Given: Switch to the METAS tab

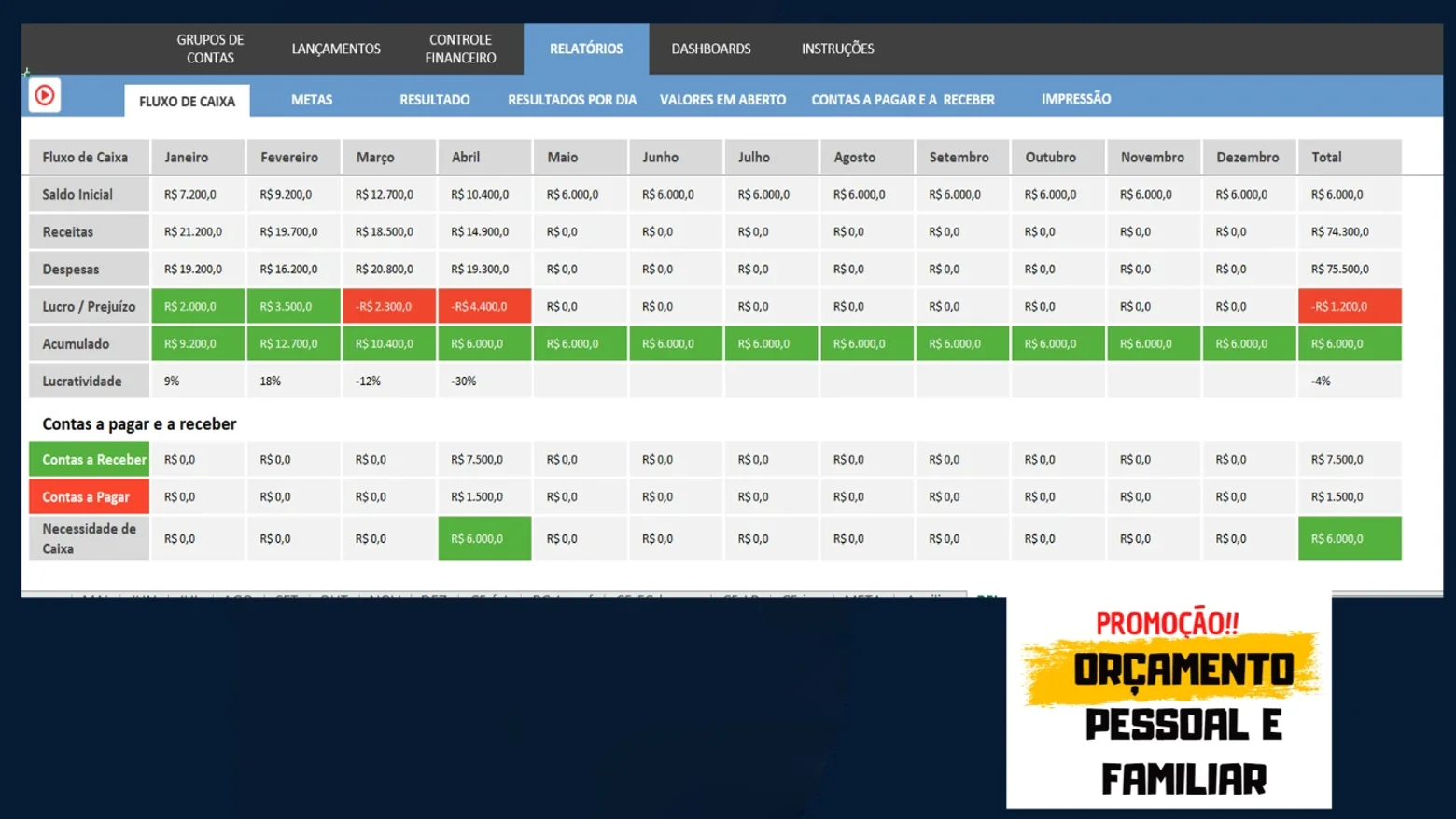Looking at the screenshot, I should [312, 100].
